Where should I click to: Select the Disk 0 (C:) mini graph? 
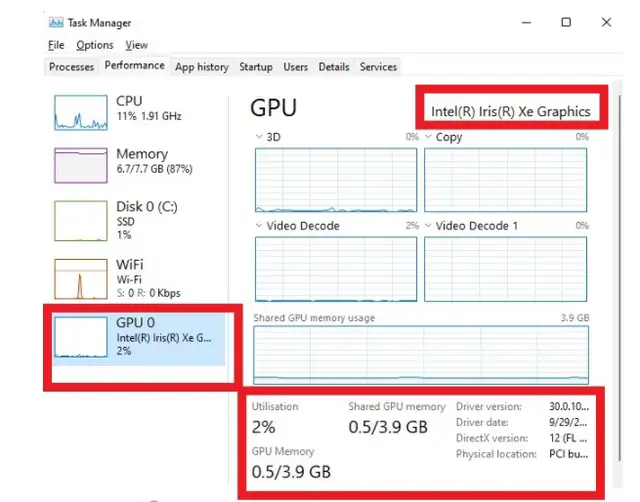81,221
